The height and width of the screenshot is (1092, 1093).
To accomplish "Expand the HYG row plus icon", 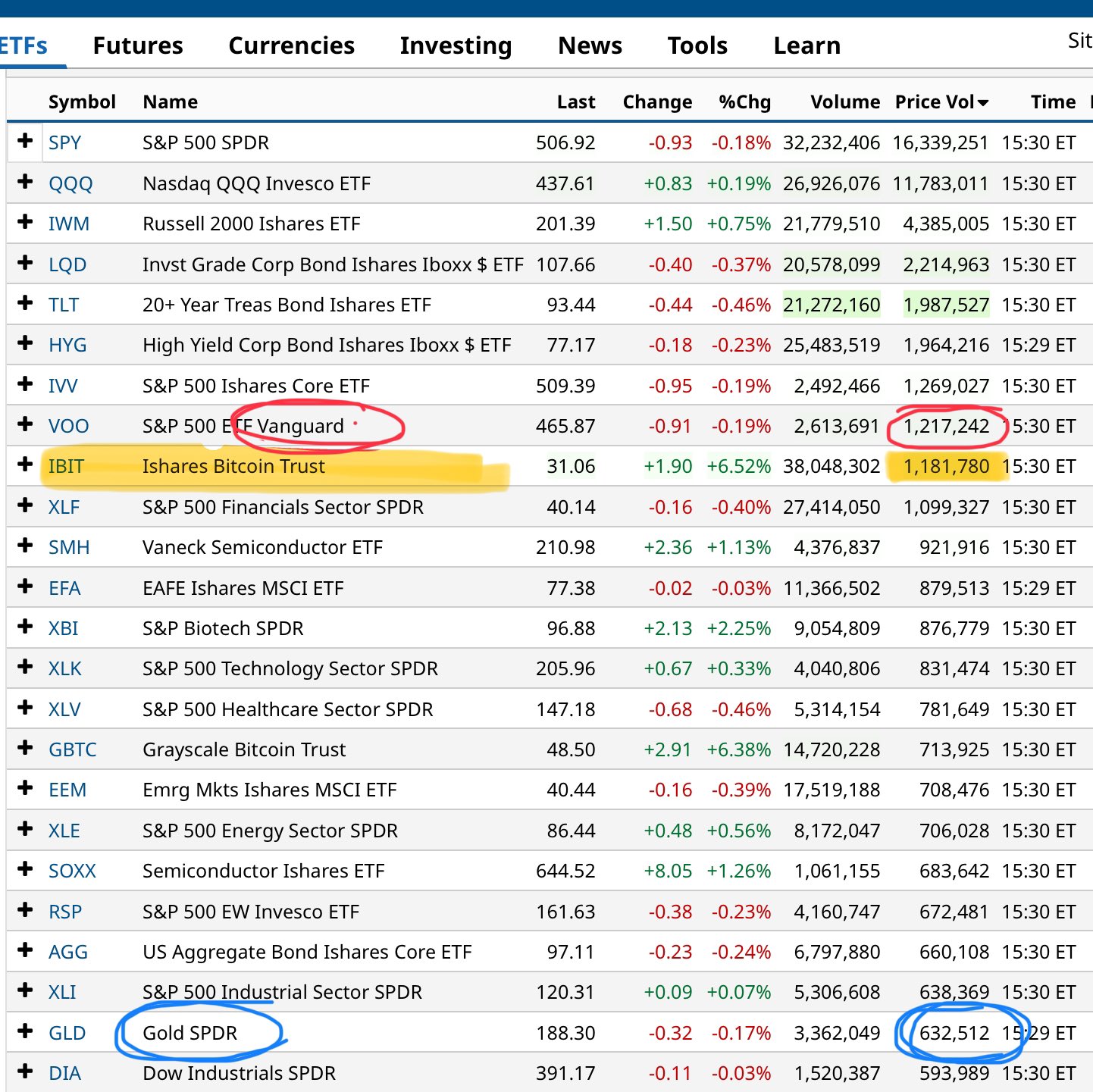I will (x=25, y=343).
